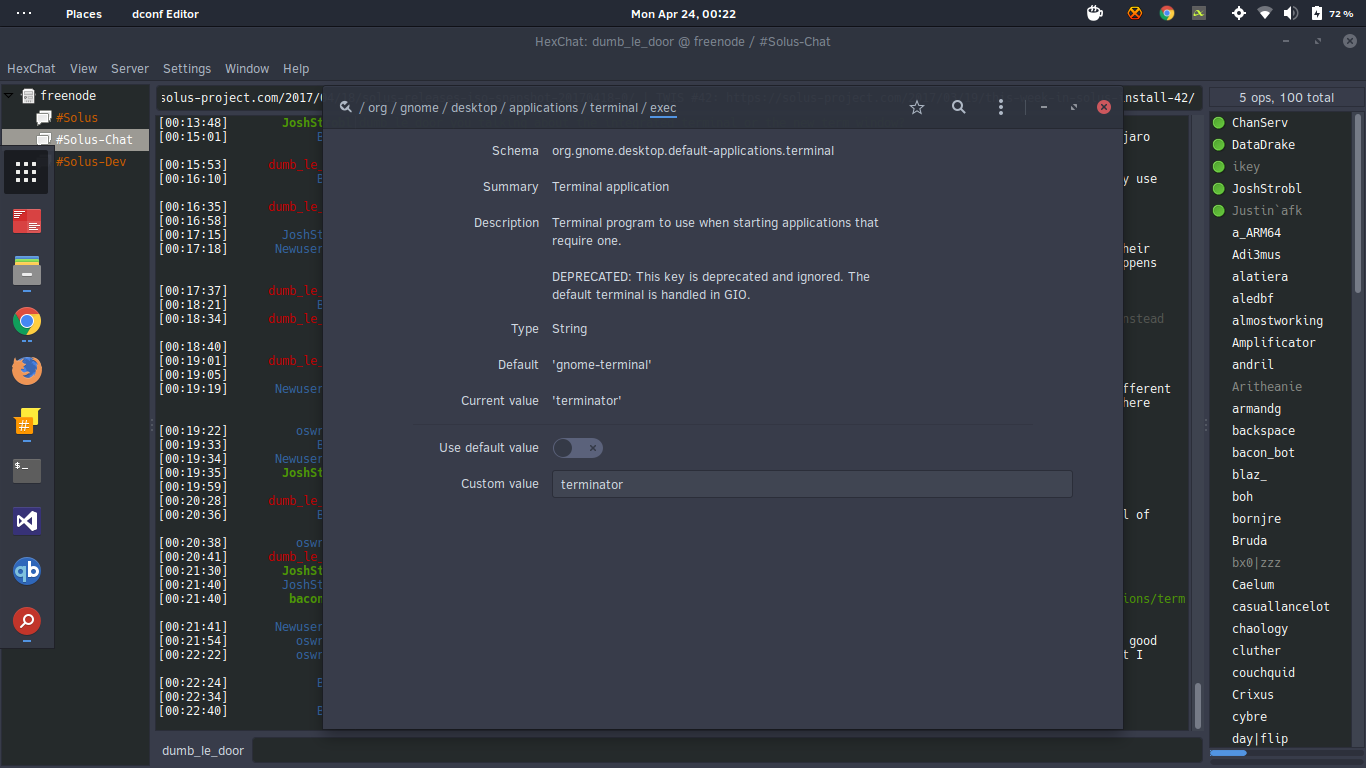Click the Custom value text field

812,484
